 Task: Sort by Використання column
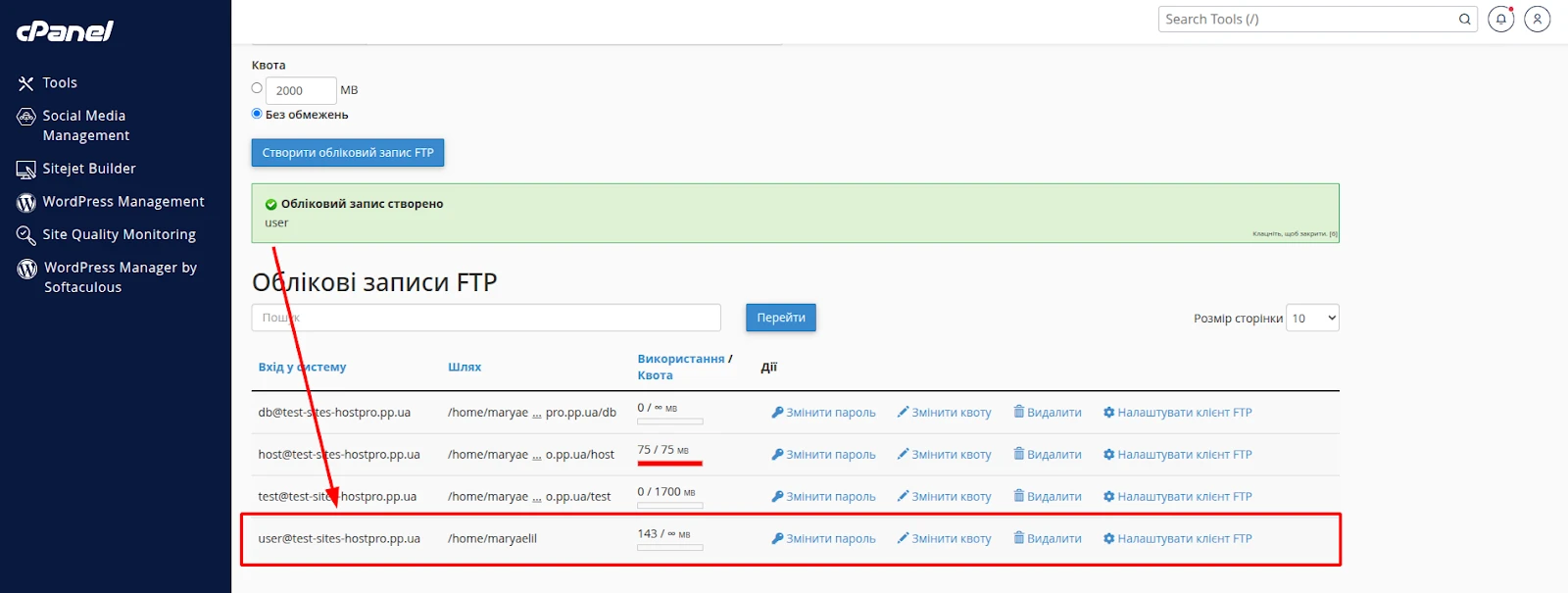[681, 359]
